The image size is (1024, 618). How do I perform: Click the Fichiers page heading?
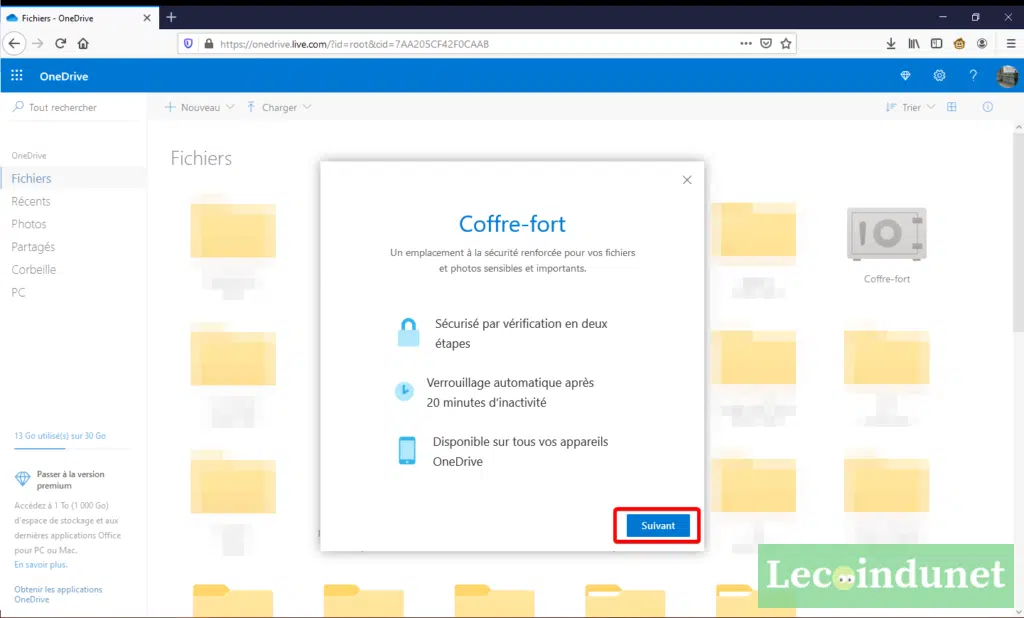click(201, 158)
